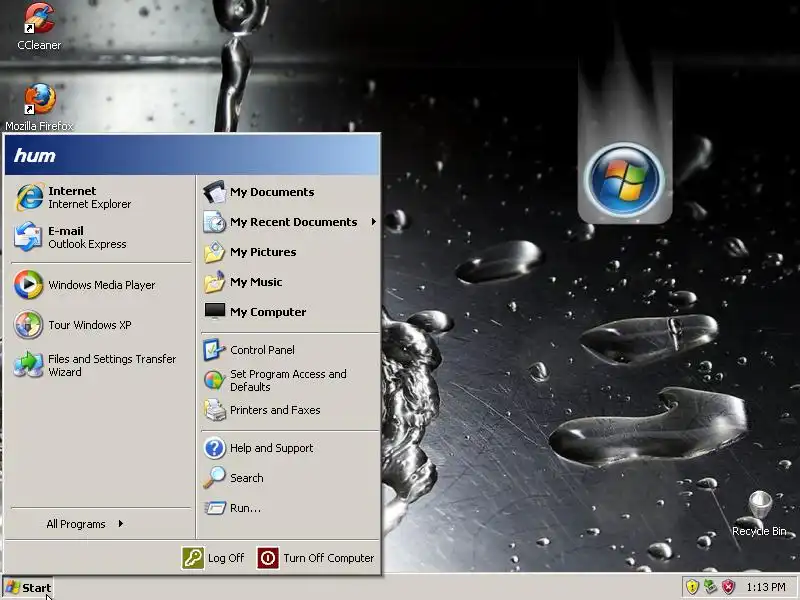The image size is (800, 600).
Task: Select the Search label text
Action: point(246,478)
